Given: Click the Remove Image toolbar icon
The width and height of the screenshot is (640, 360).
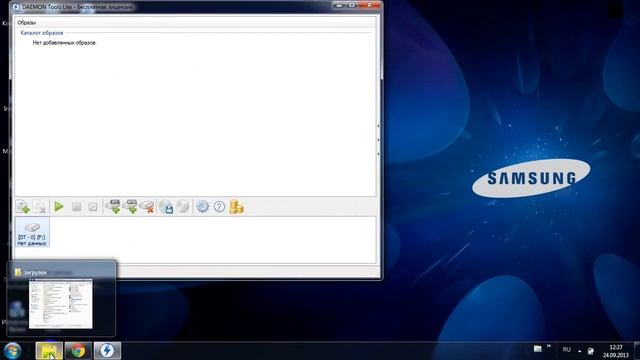Looking at the screenshot, I should [40, 207].
